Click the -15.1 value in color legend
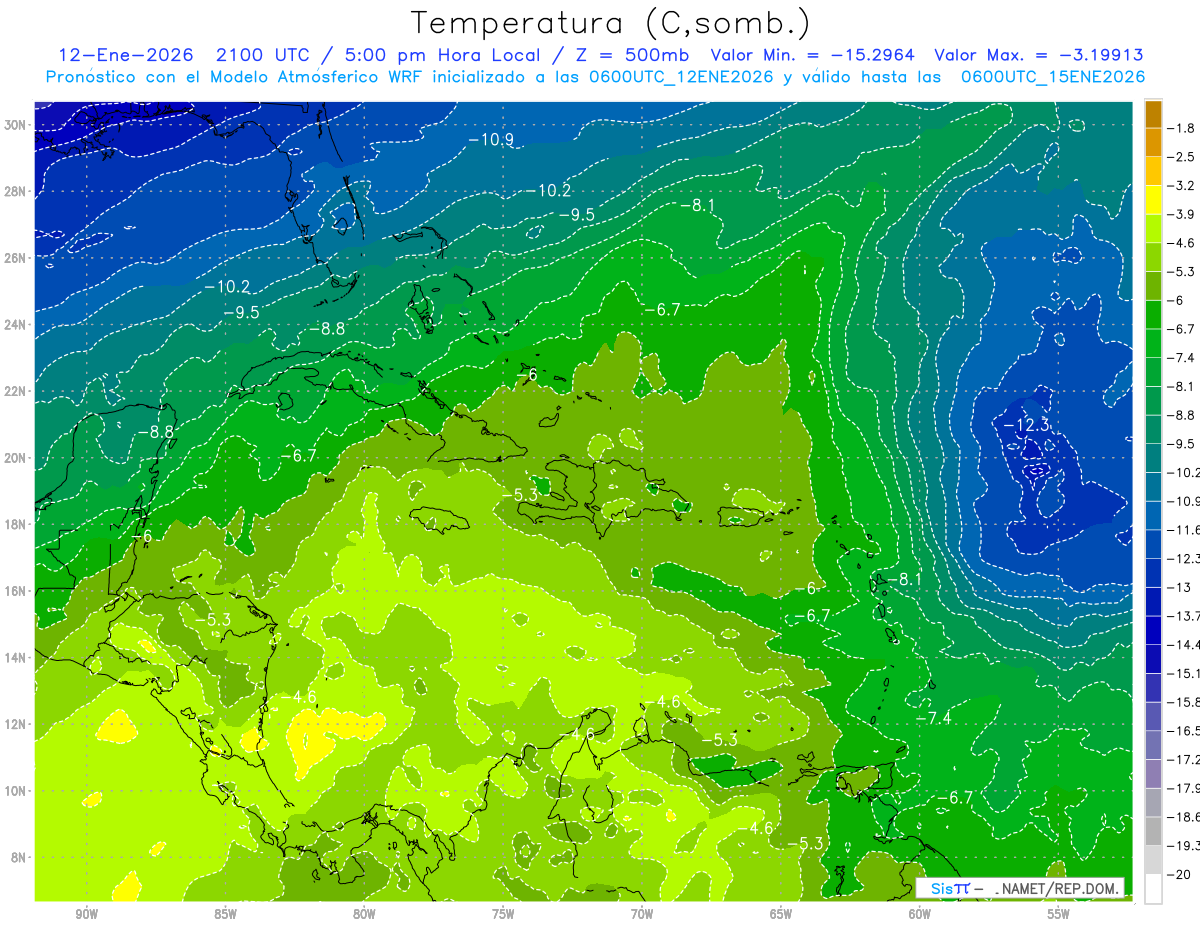1200x927 pixels. [1183, 672]
